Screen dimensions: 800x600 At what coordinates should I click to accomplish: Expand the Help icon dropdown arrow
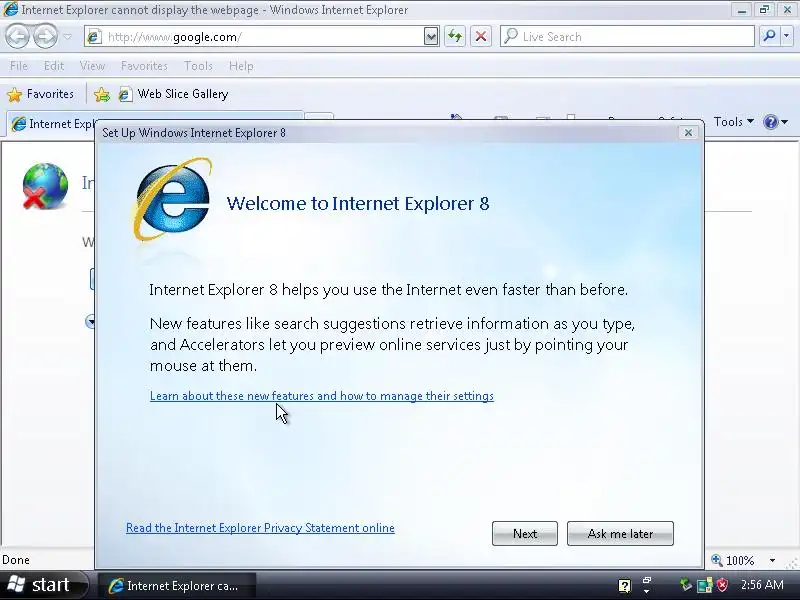(785, 122)
